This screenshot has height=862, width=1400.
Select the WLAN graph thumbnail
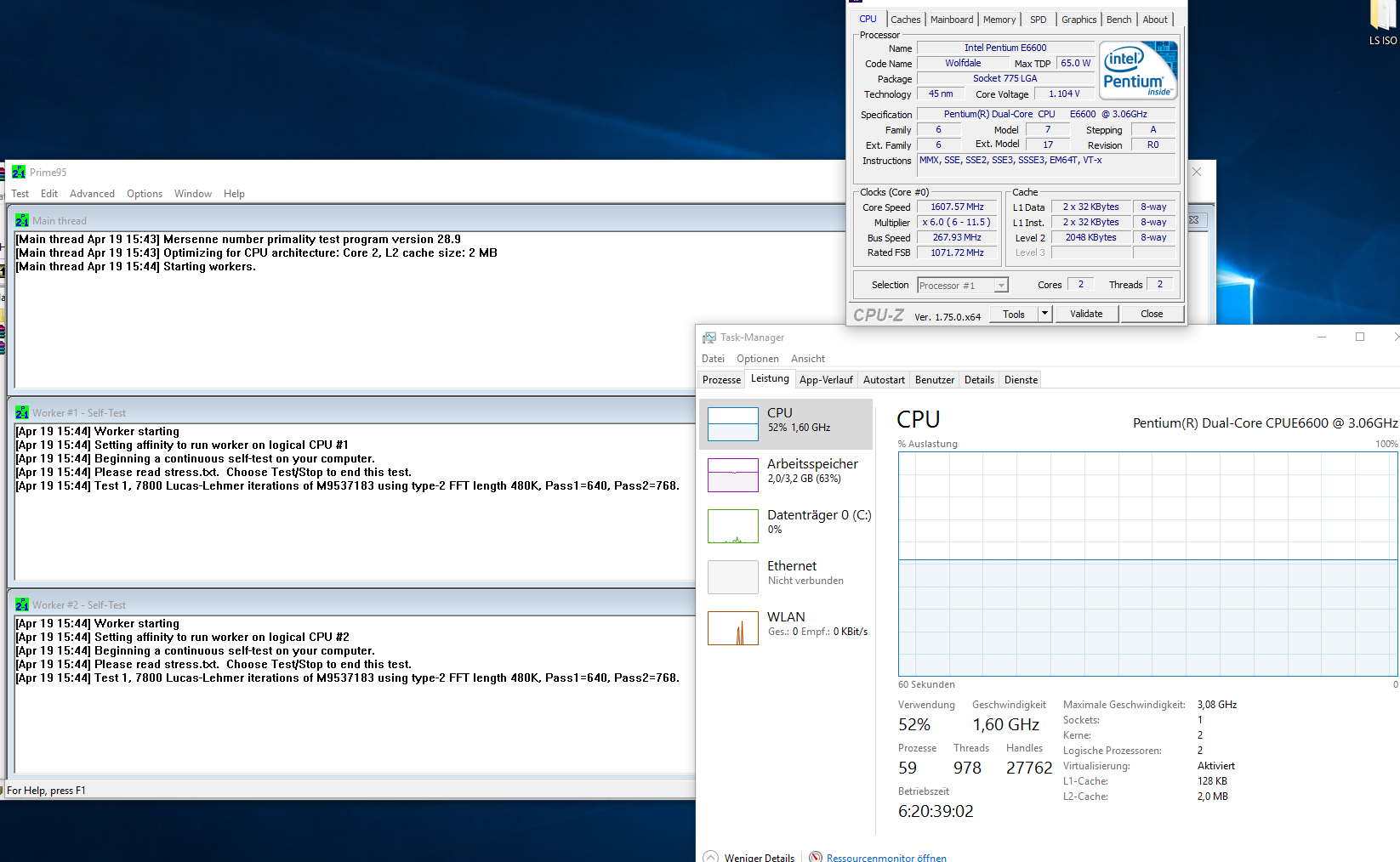733,627
